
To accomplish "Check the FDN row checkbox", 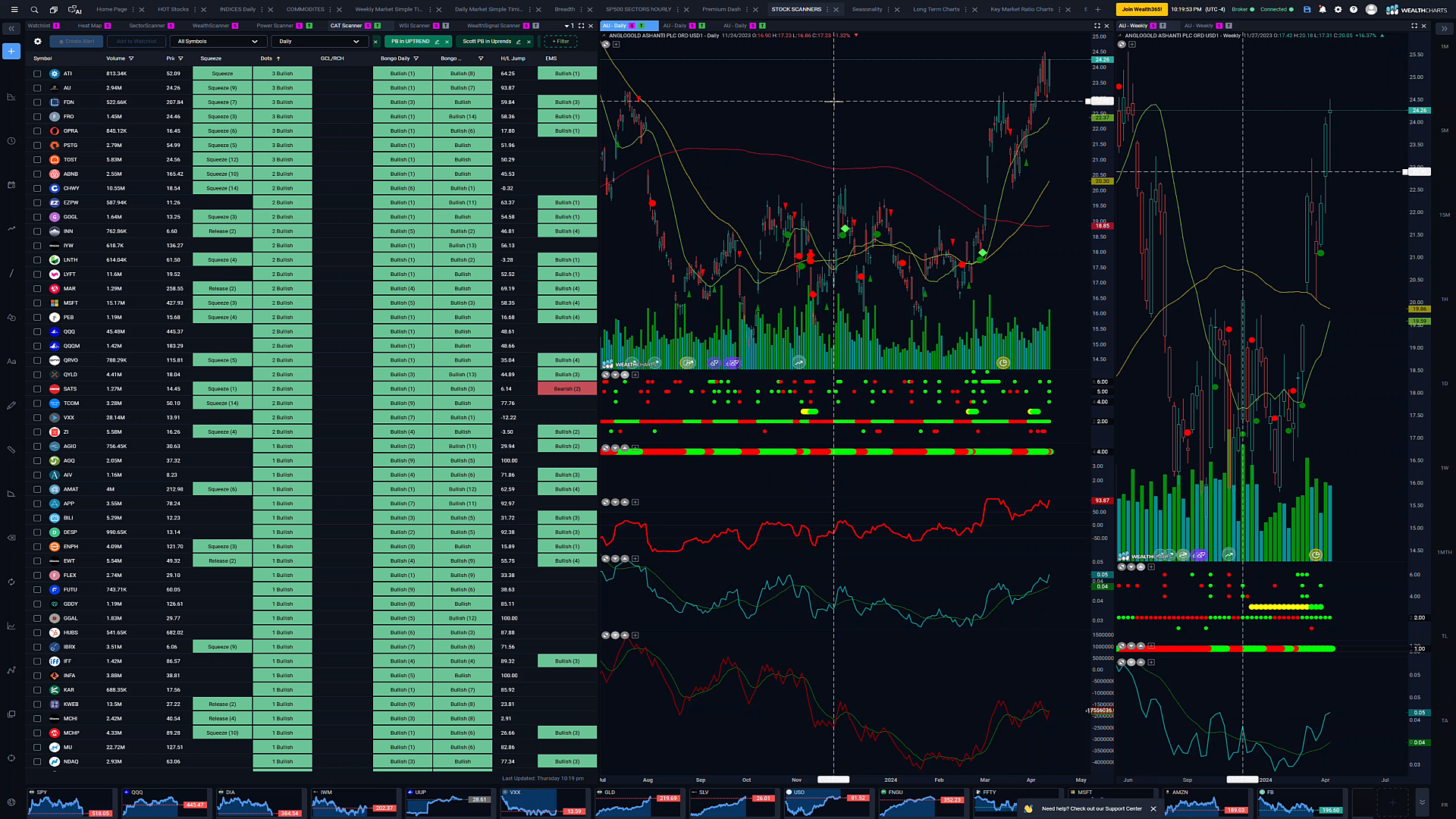I will point(37,102).
